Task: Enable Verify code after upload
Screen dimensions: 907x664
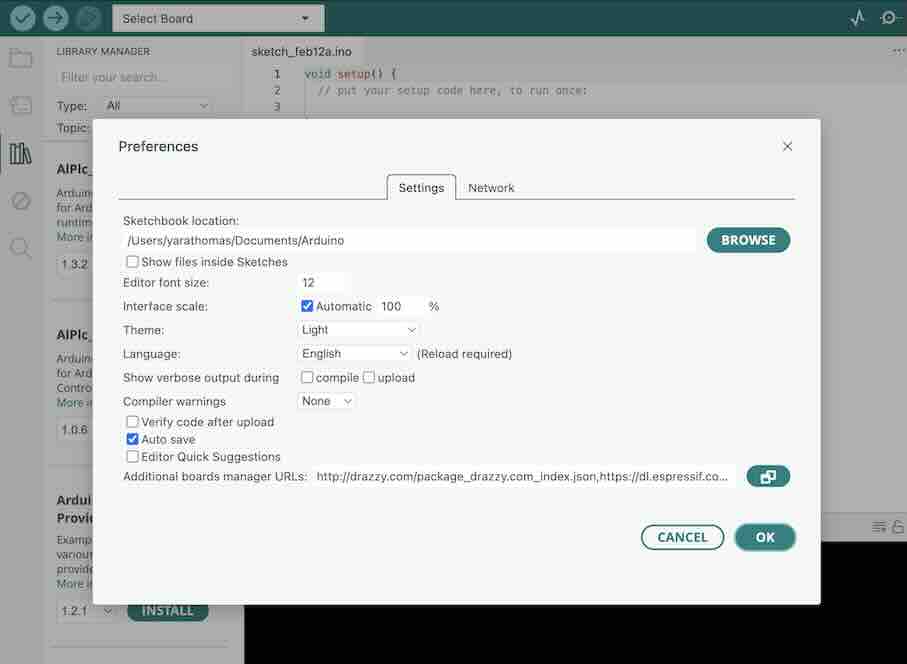Action: coord(132,422)
